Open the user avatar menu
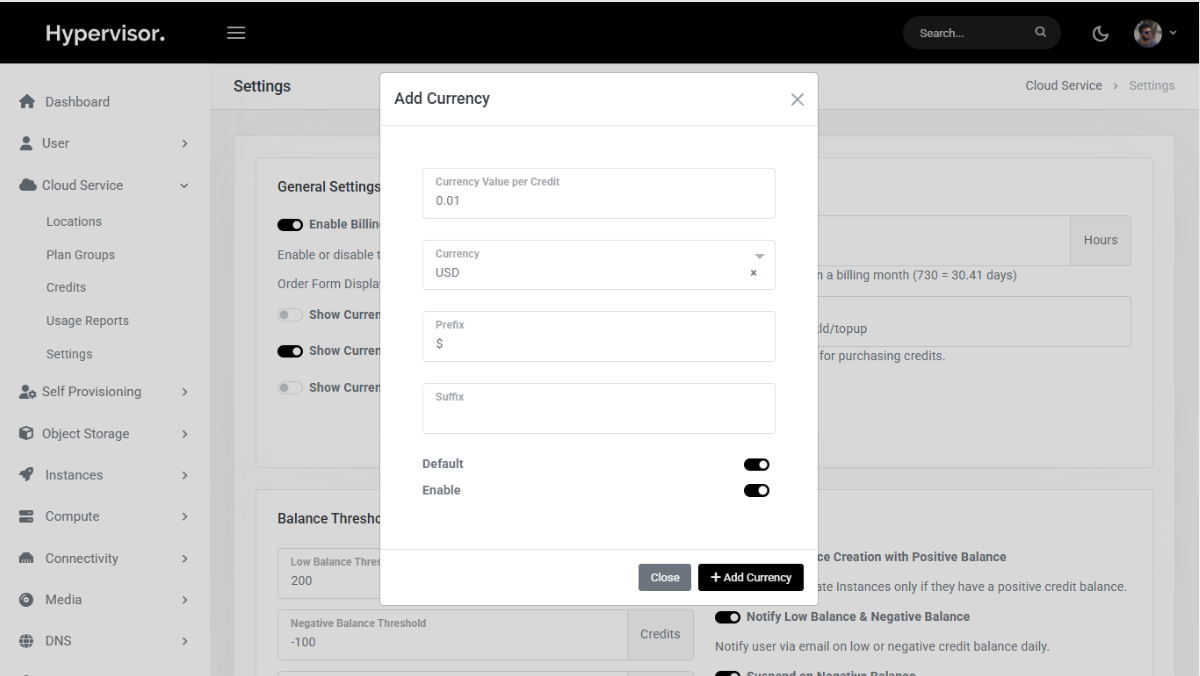1200x676 pixels. [x=1154, y=33]
